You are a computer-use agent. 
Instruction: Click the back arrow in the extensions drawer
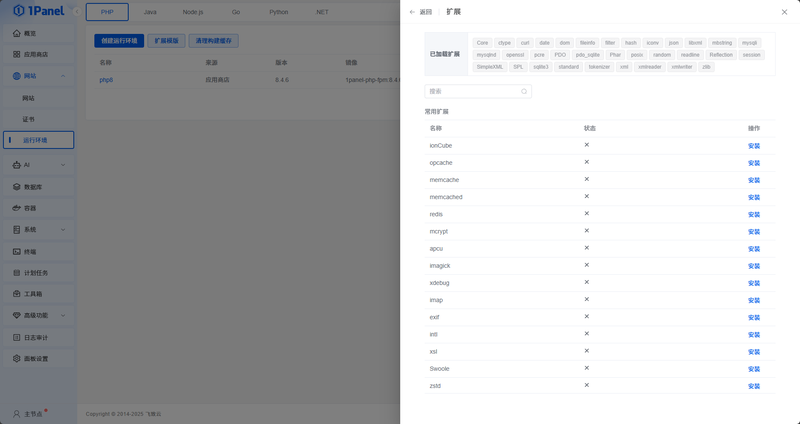click(x=412, y=12)
